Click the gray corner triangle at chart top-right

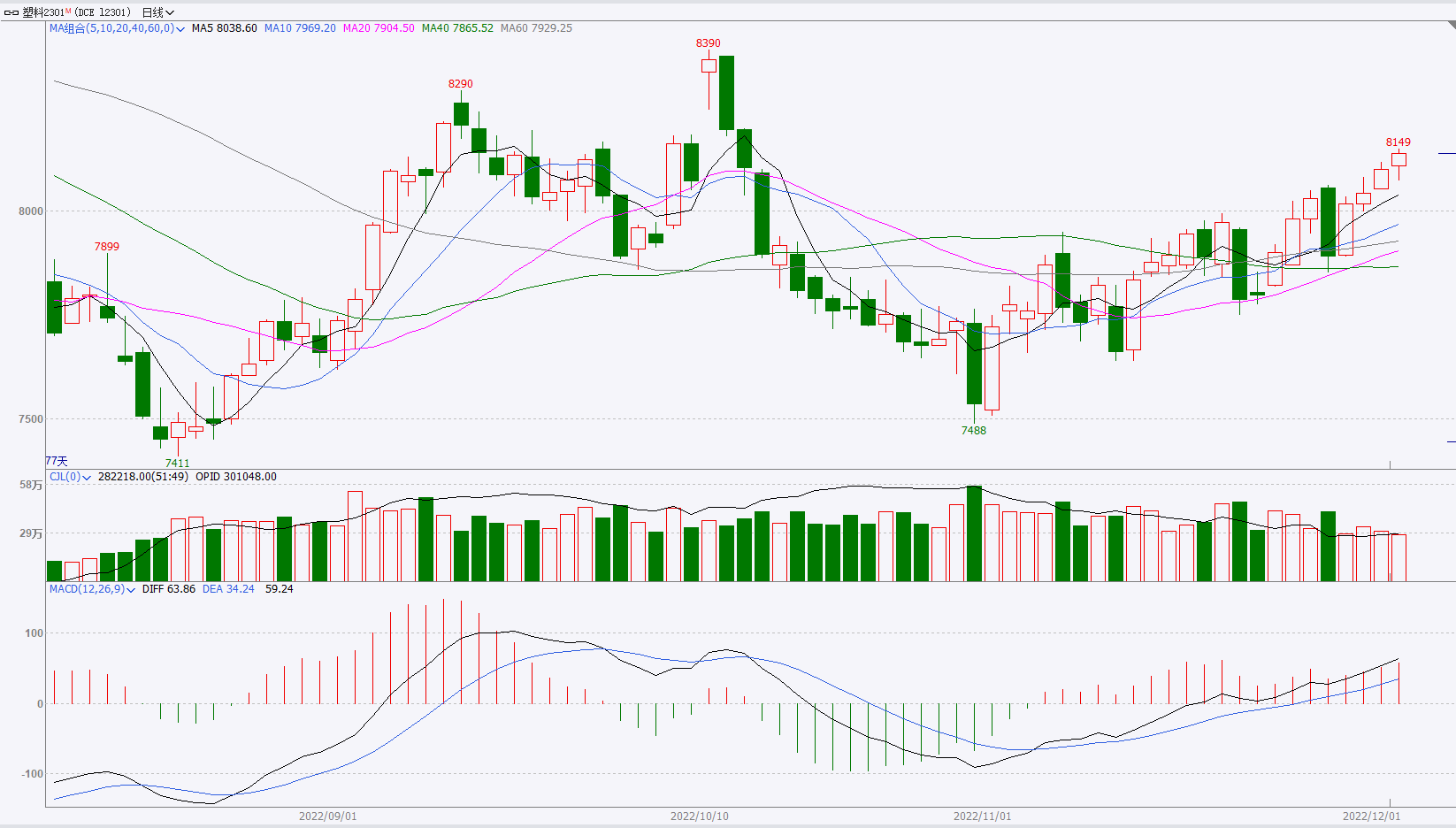click(x=1451, y=26)
